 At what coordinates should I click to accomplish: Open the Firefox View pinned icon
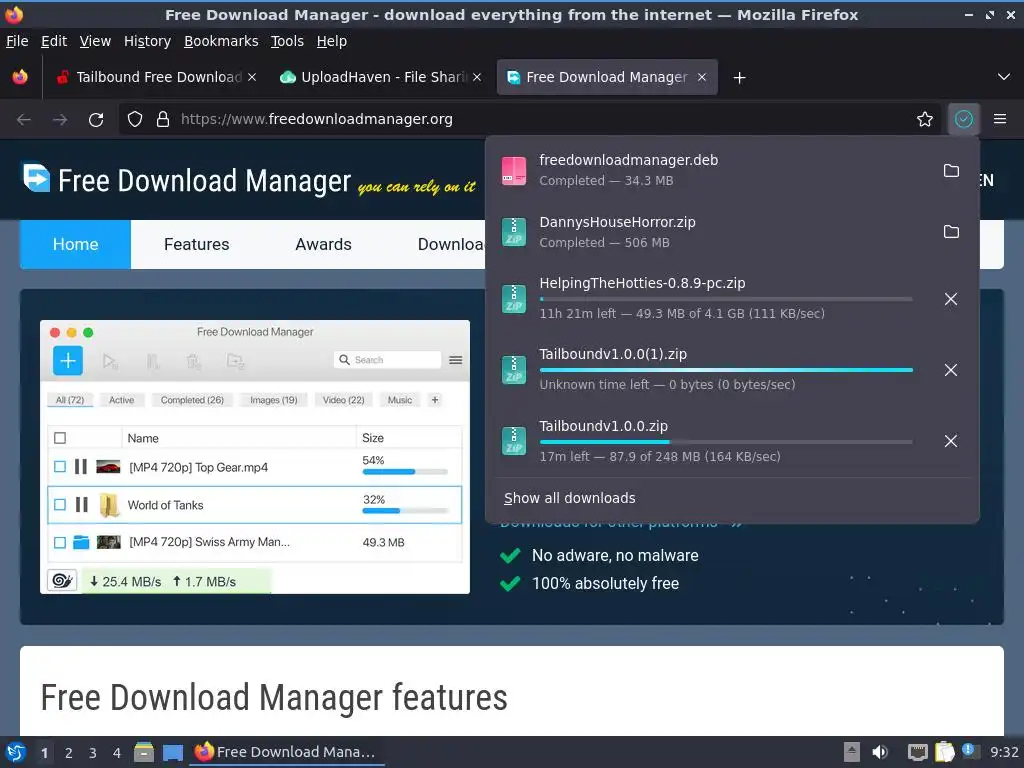pyautogui.click(x=20, y=77)
